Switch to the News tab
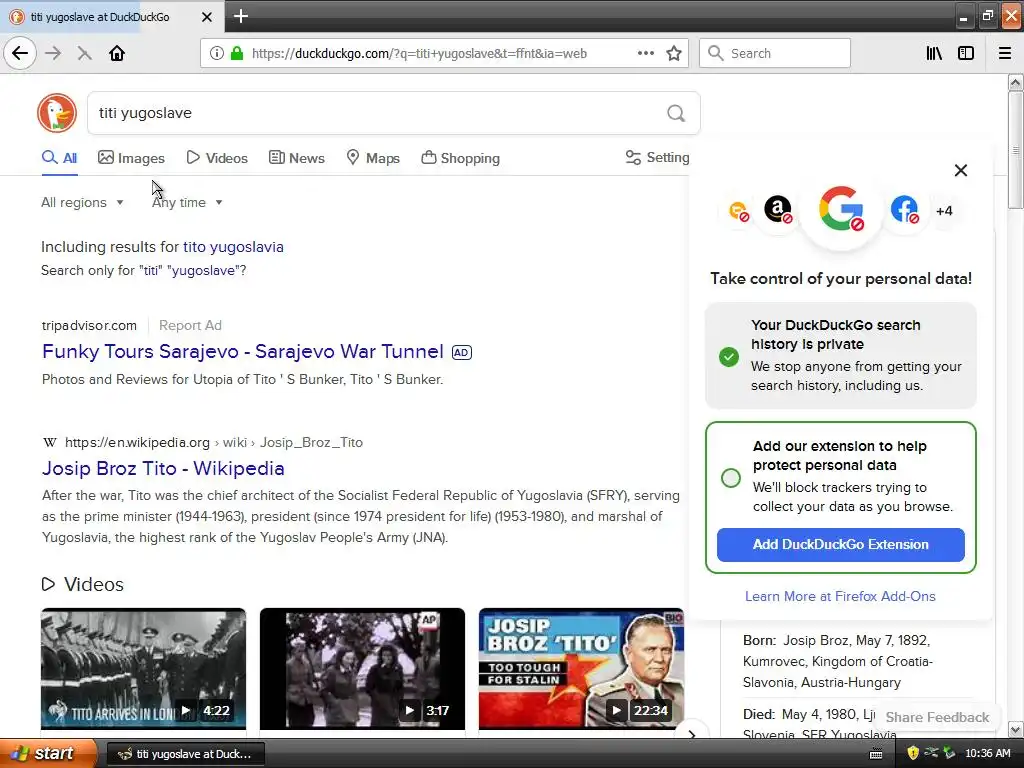Image resolution: width=1024 pixels, height=768 pixels. pos(297,158)
